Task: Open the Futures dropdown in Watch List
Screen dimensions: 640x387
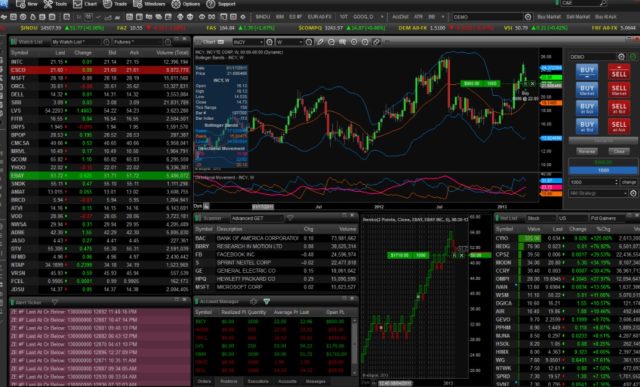Action: [138, 42]
